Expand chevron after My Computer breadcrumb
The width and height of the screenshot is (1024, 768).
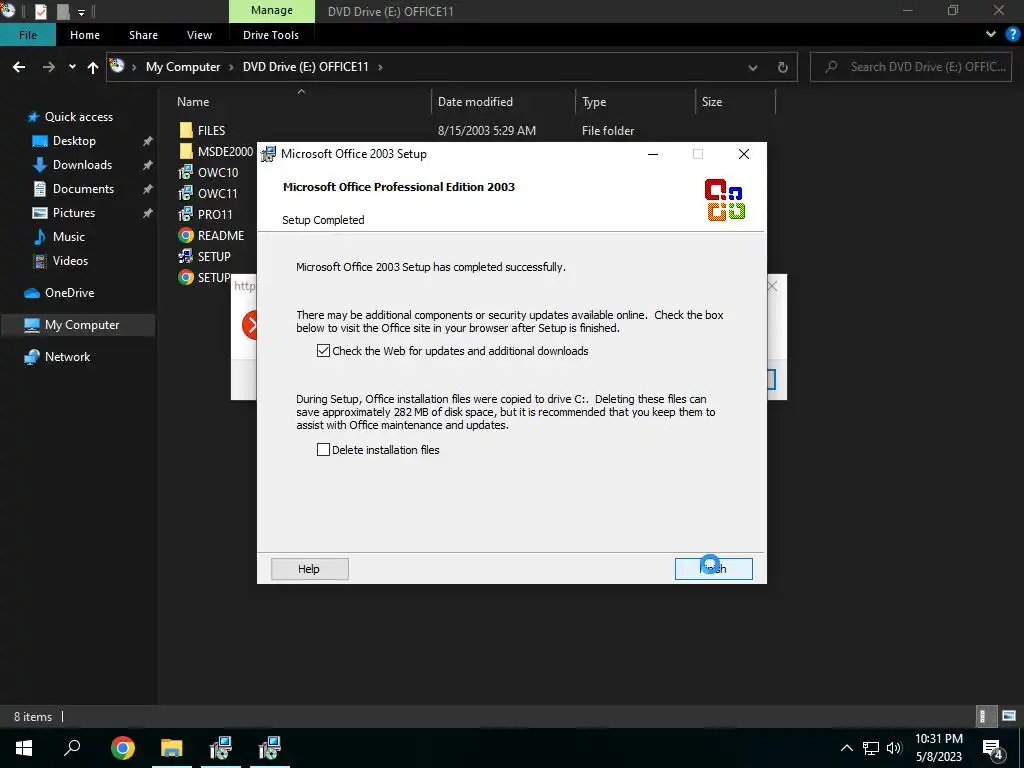point(231,67)
